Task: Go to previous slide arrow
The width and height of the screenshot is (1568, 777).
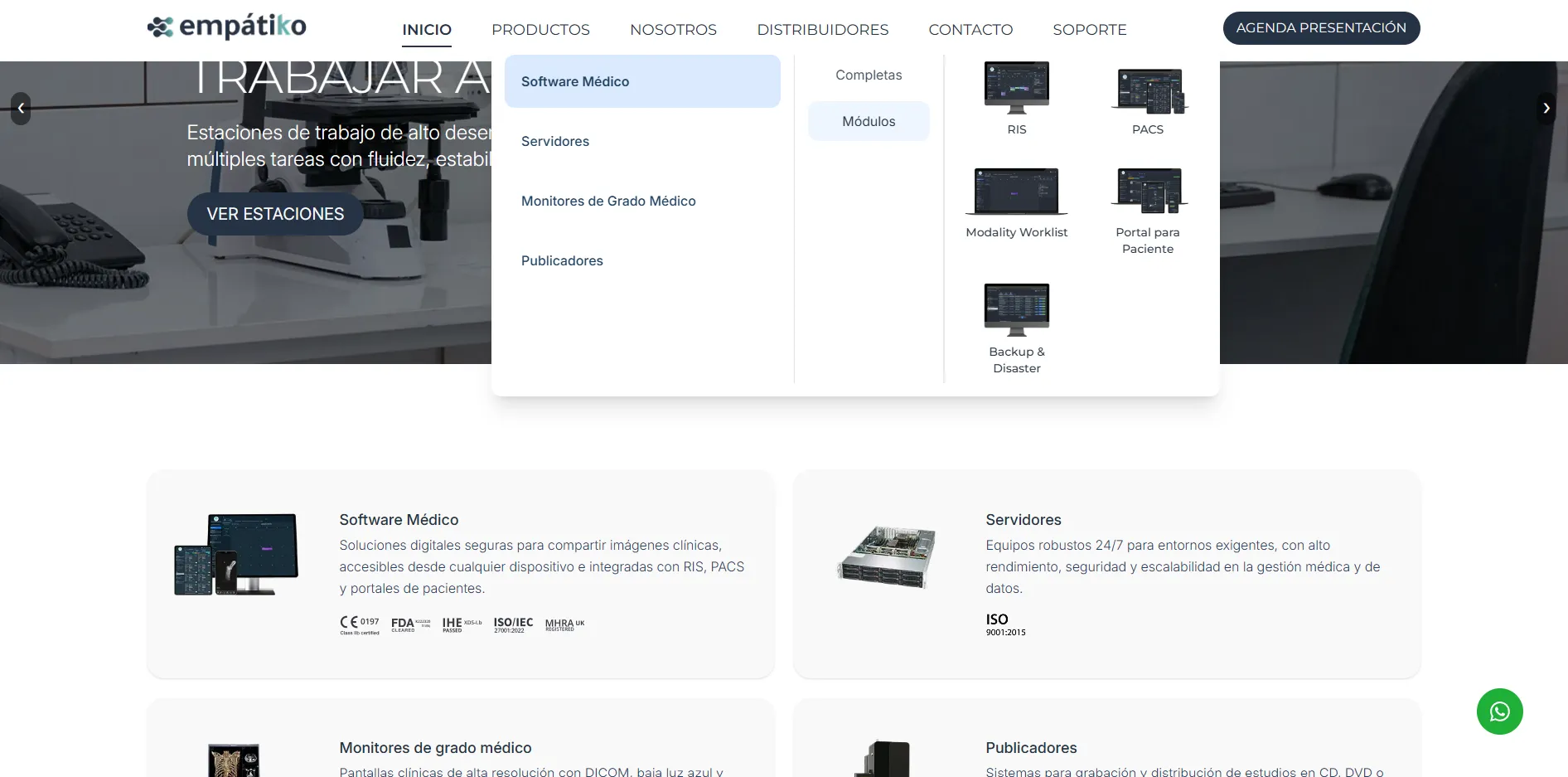Action: point(21,109)
